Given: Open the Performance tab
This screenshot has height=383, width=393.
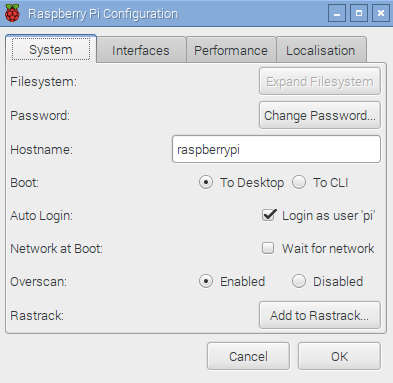Looking at the screenshot, I should [x=231, y=50].
